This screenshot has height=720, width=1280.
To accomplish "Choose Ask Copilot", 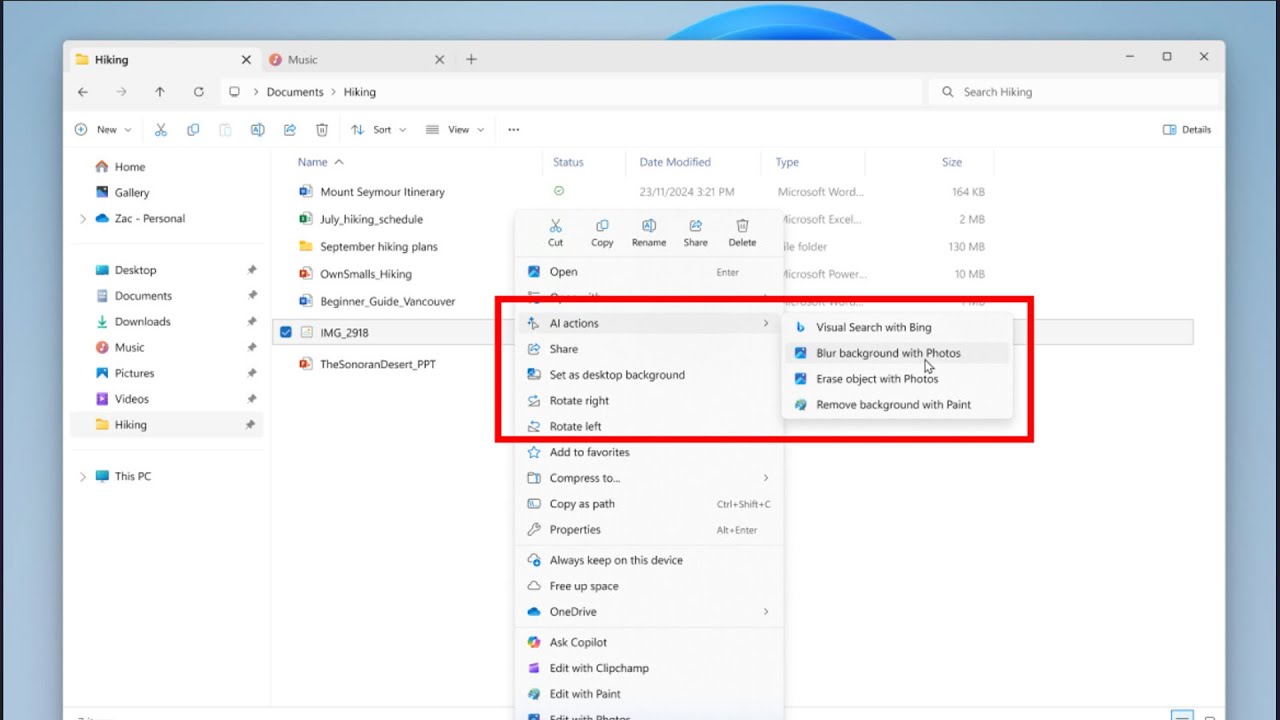I will (647, 642).
